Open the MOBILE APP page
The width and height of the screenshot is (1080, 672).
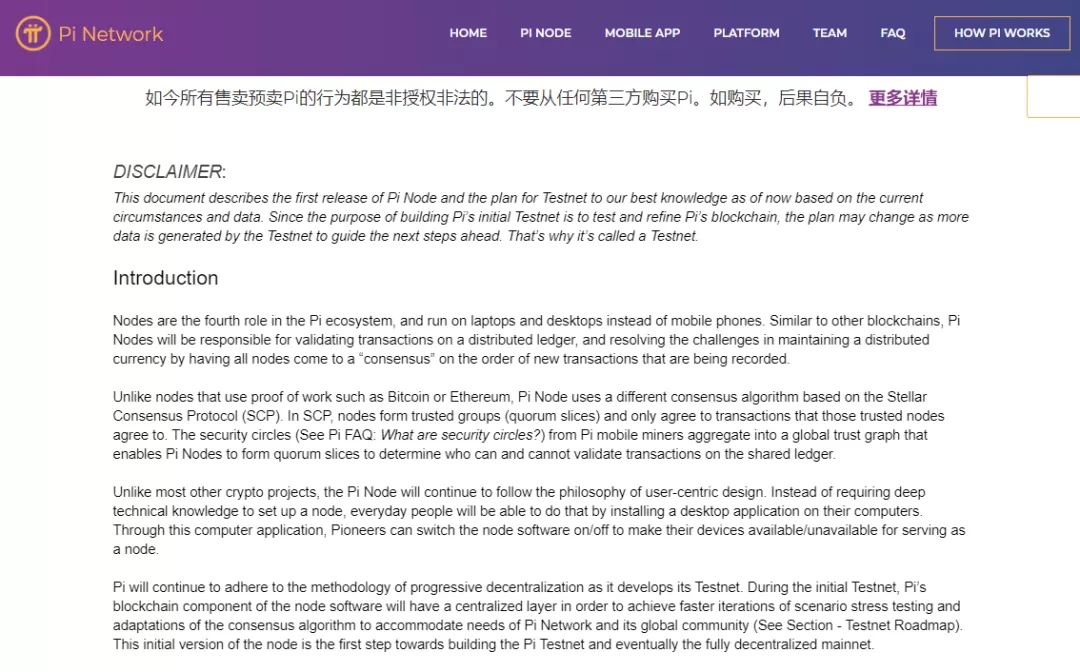coord(642,33)
